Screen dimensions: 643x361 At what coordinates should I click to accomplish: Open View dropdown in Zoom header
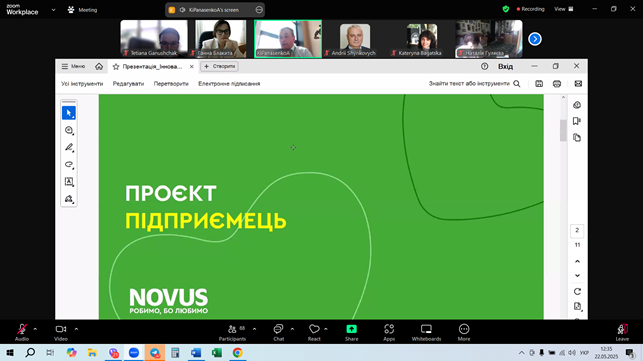(564, 9)
